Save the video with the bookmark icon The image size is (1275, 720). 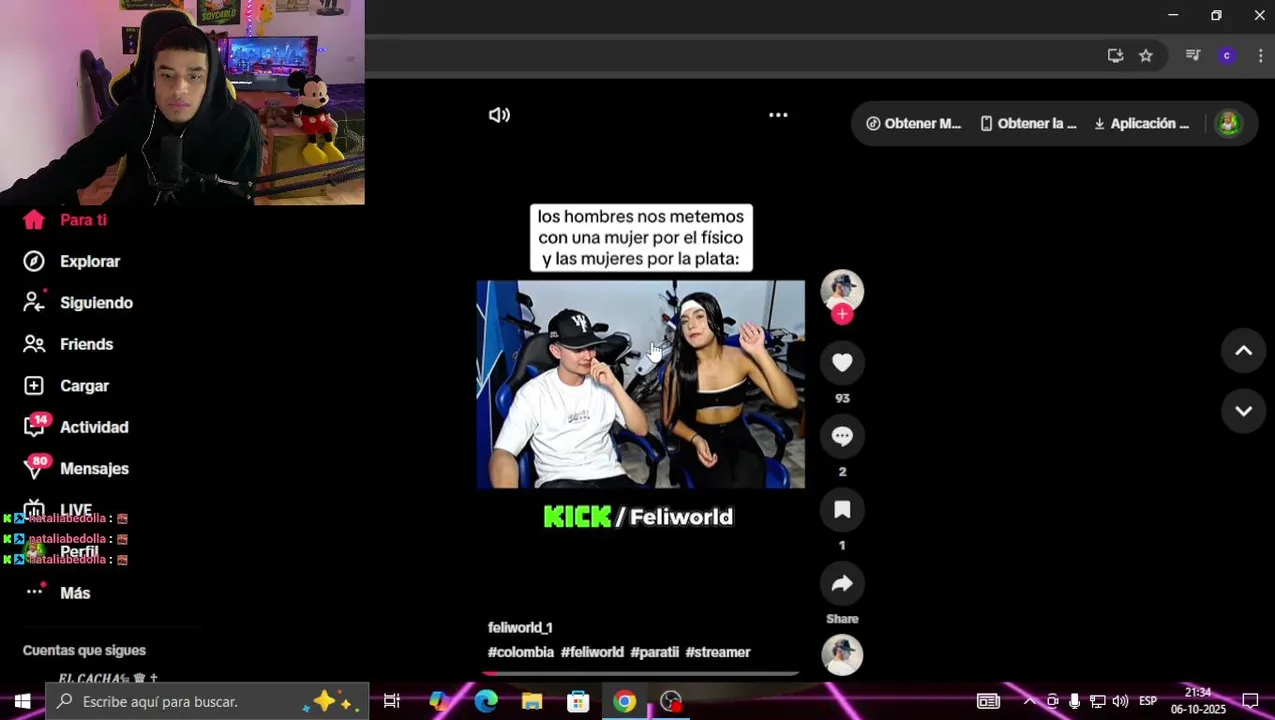[842, 510]
